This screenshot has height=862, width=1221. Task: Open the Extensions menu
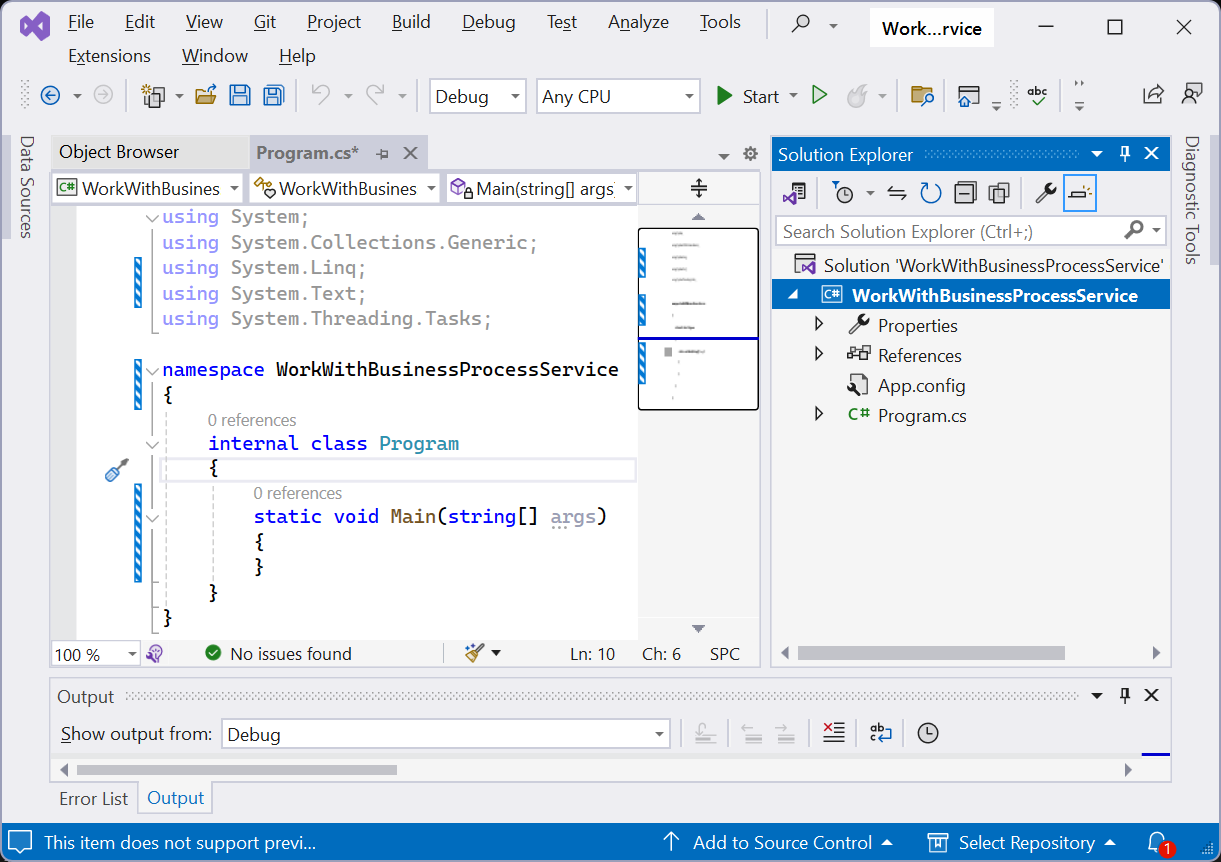(109, 56)
